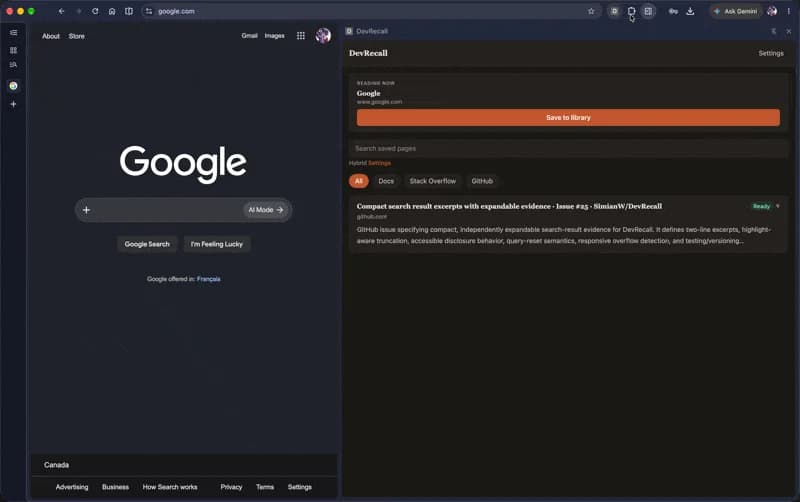
Task: Go forward with the browser forward arrow
Action: tap(79, 11)
